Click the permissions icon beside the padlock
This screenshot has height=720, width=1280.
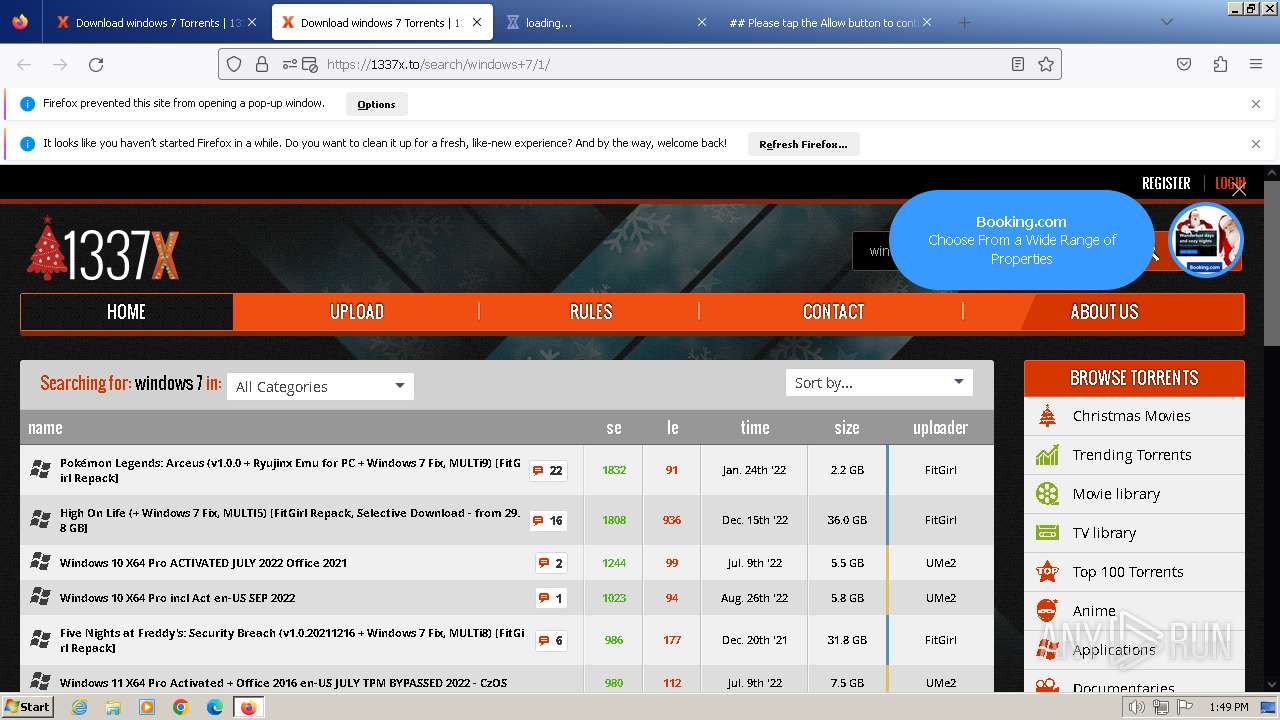290,64
